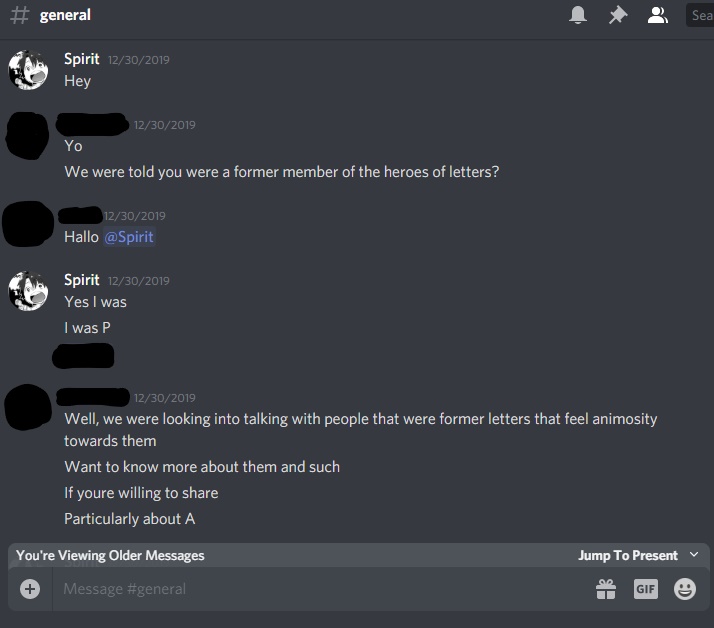Show pinned messages with pin icon
The image size is (714, 628).
click(x=617, y=15)
